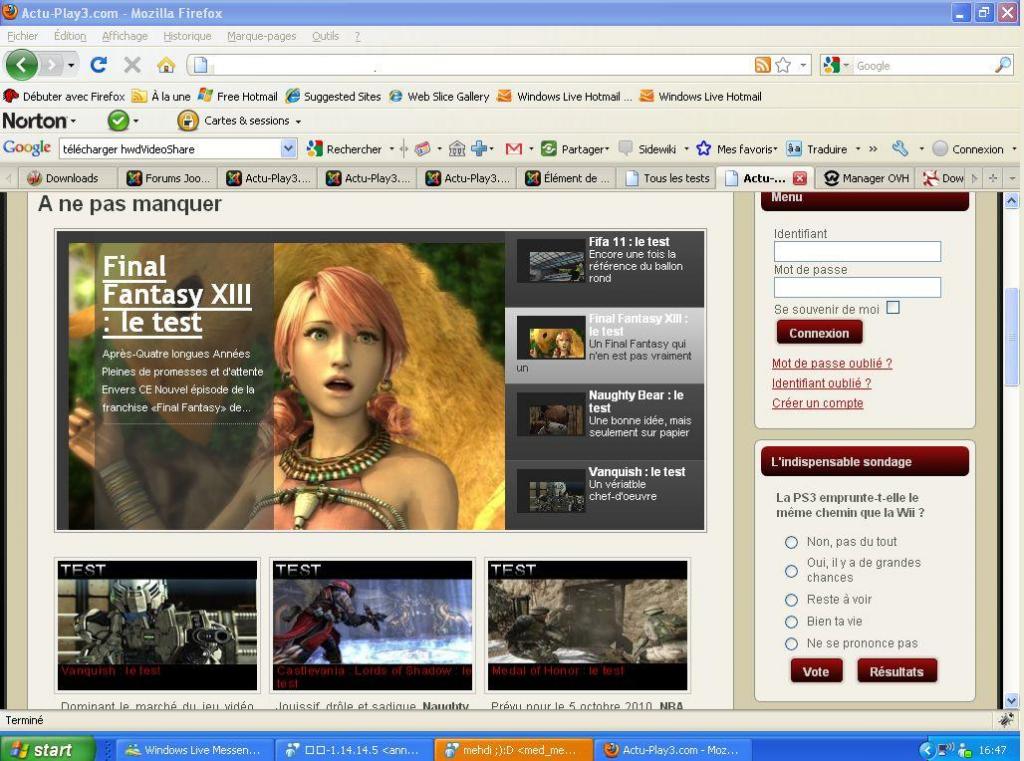Viewport: 1024px width, 761px height.
Task: Open the list all tabs dropdown
Action: point(1012,178)
